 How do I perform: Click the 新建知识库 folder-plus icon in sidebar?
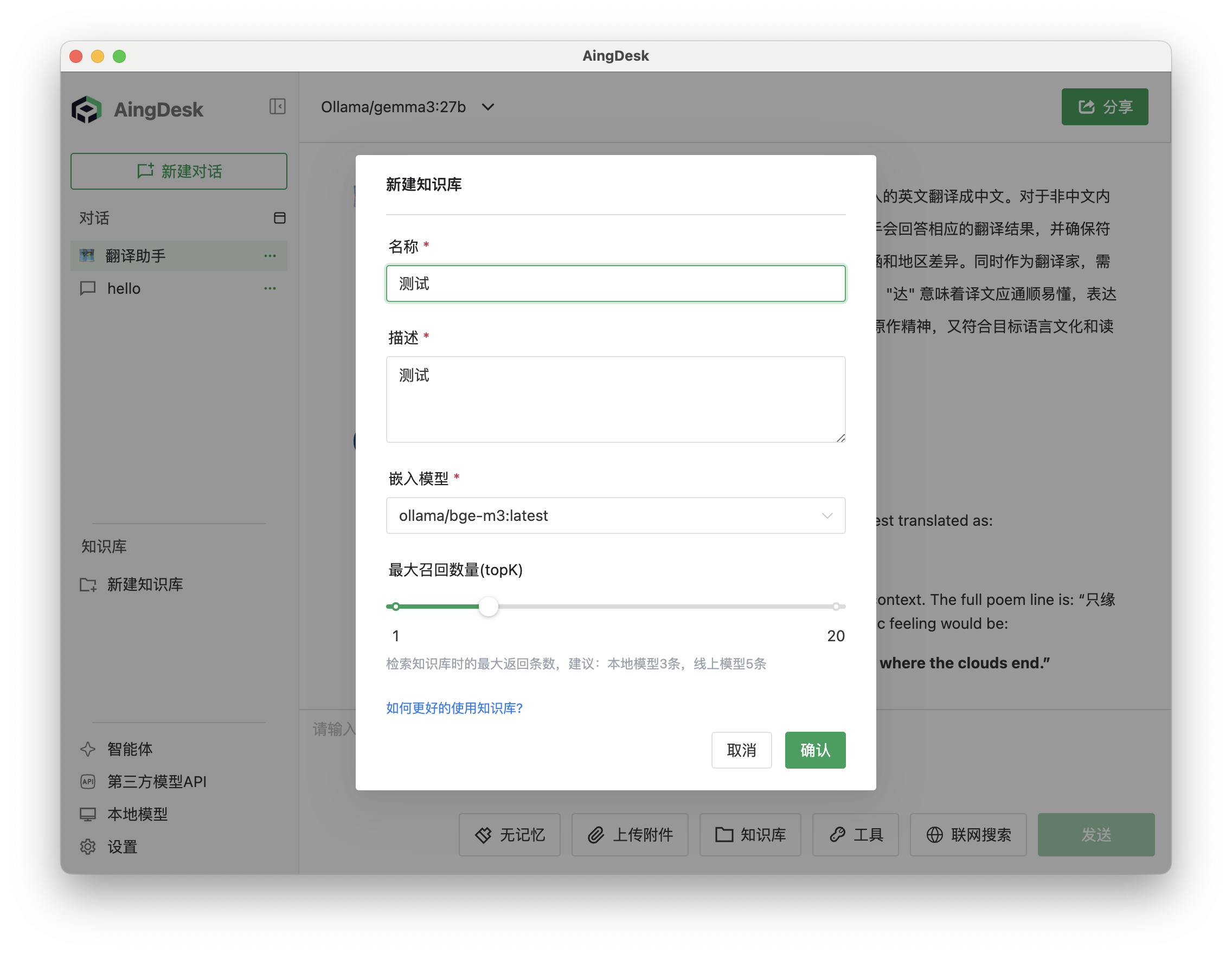[x=88, y=585]
